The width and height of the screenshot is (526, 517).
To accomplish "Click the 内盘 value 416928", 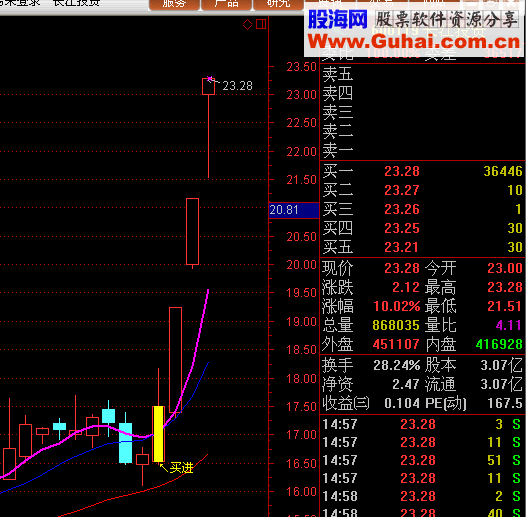I will pyautogui.click(x=499, y=344).
